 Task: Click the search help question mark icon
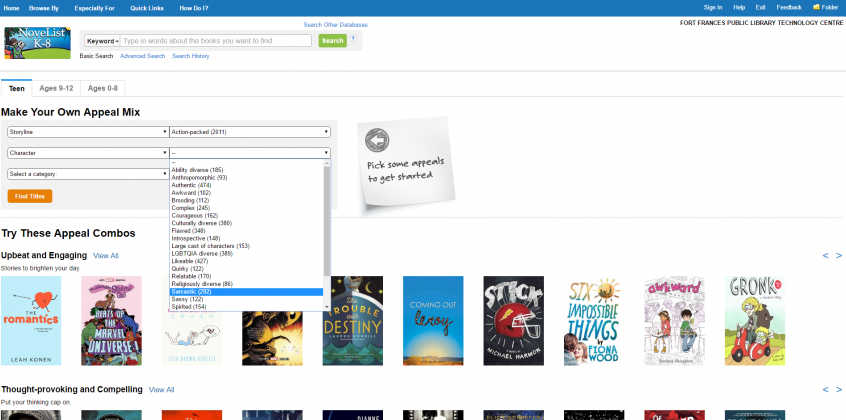pyautogui.click(x=353, y=38)
